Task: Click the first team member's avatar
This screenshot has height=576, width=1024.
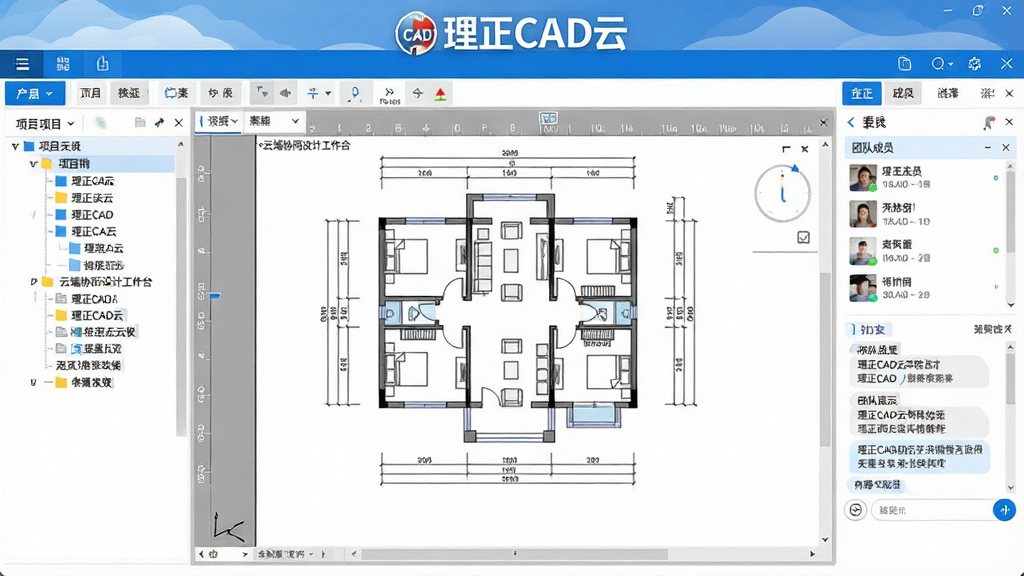Action: pos(863,178)
